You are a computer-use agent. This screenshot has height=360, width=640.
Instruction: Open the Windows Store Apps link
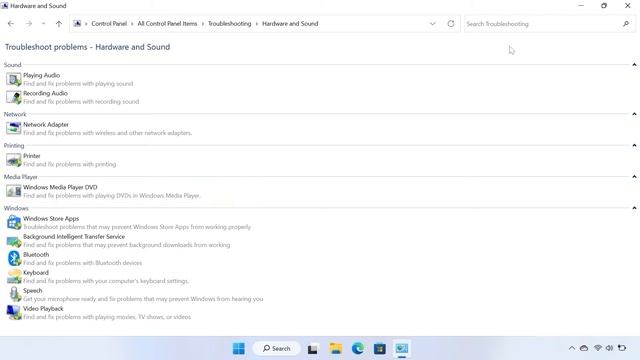(x=51, y=219)
